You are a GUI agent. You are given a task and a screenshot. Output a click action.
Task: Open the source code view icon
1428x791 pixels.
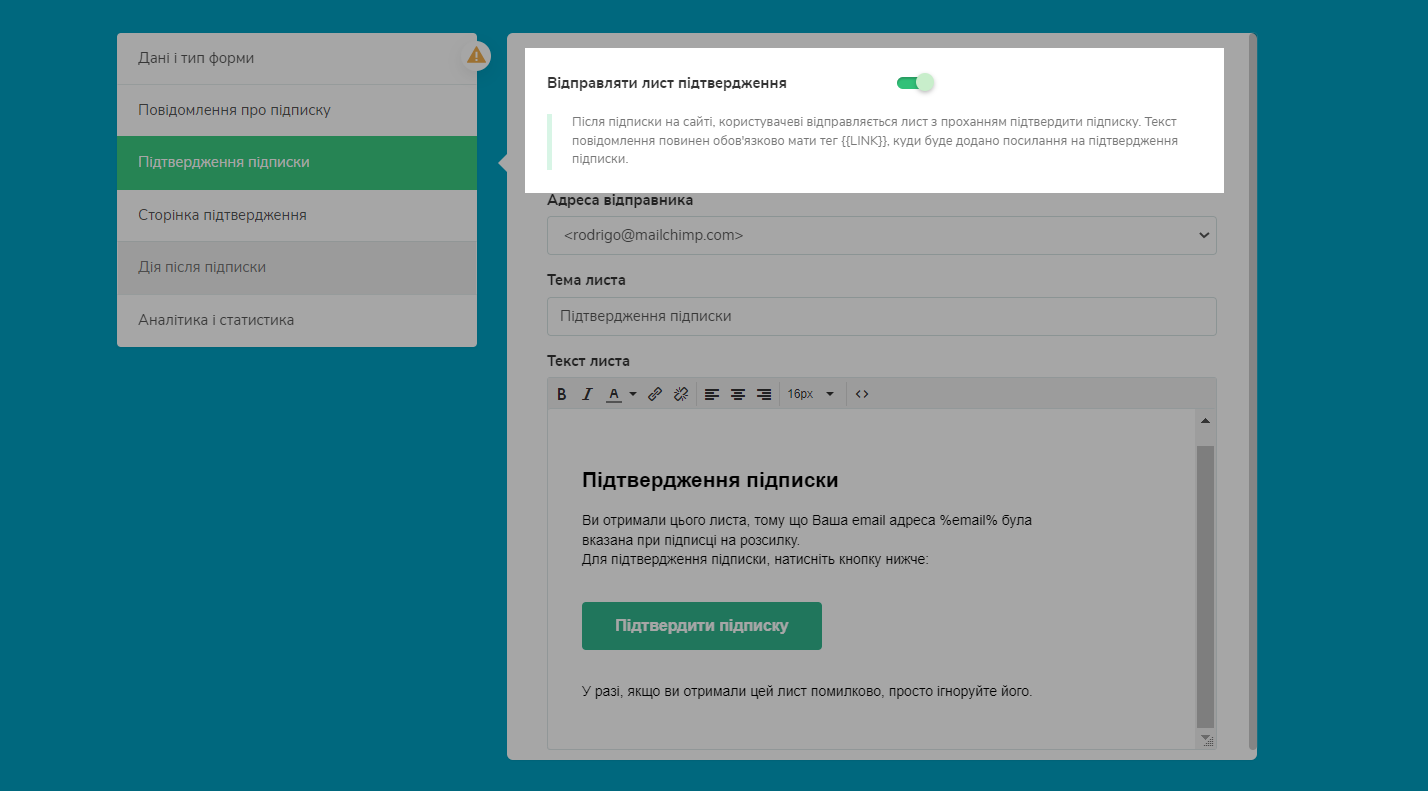point(862,394)
